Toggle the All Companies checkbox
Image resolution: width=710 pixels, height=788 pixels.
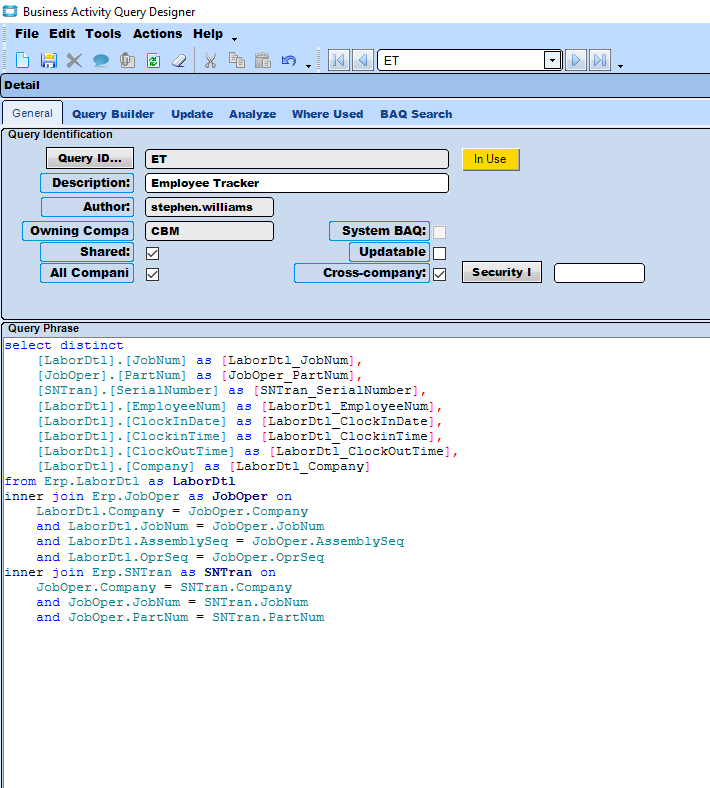(x=153, y=274)
